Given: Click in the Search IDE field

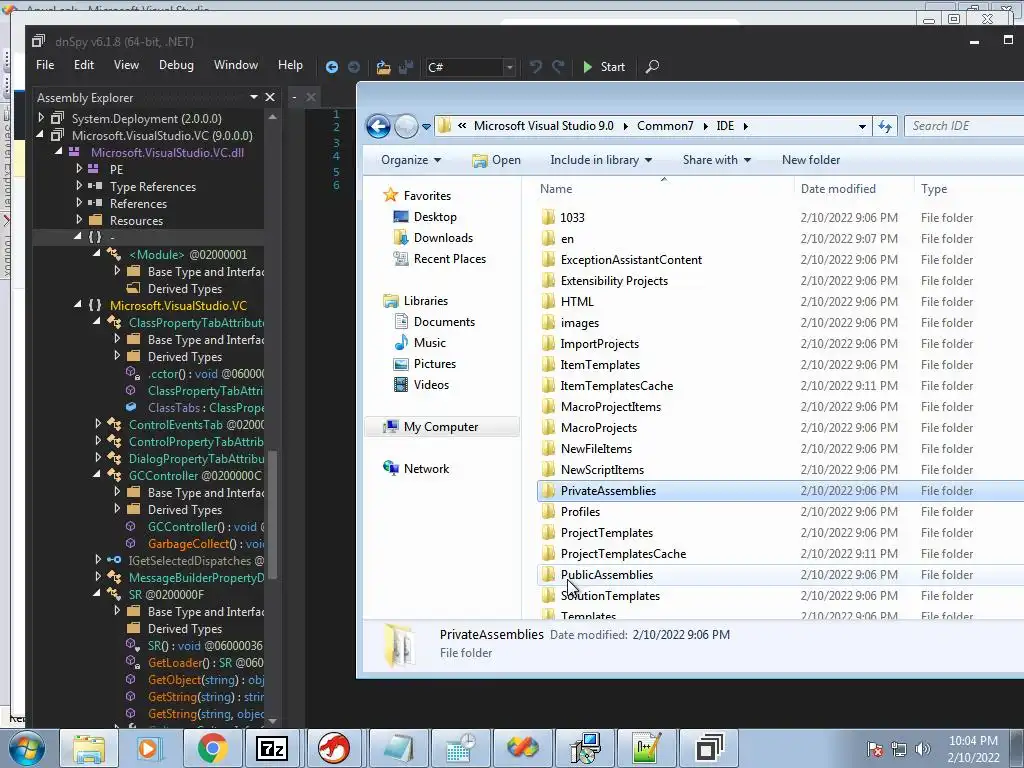Looking at the screenshot, I should [964, 126].
